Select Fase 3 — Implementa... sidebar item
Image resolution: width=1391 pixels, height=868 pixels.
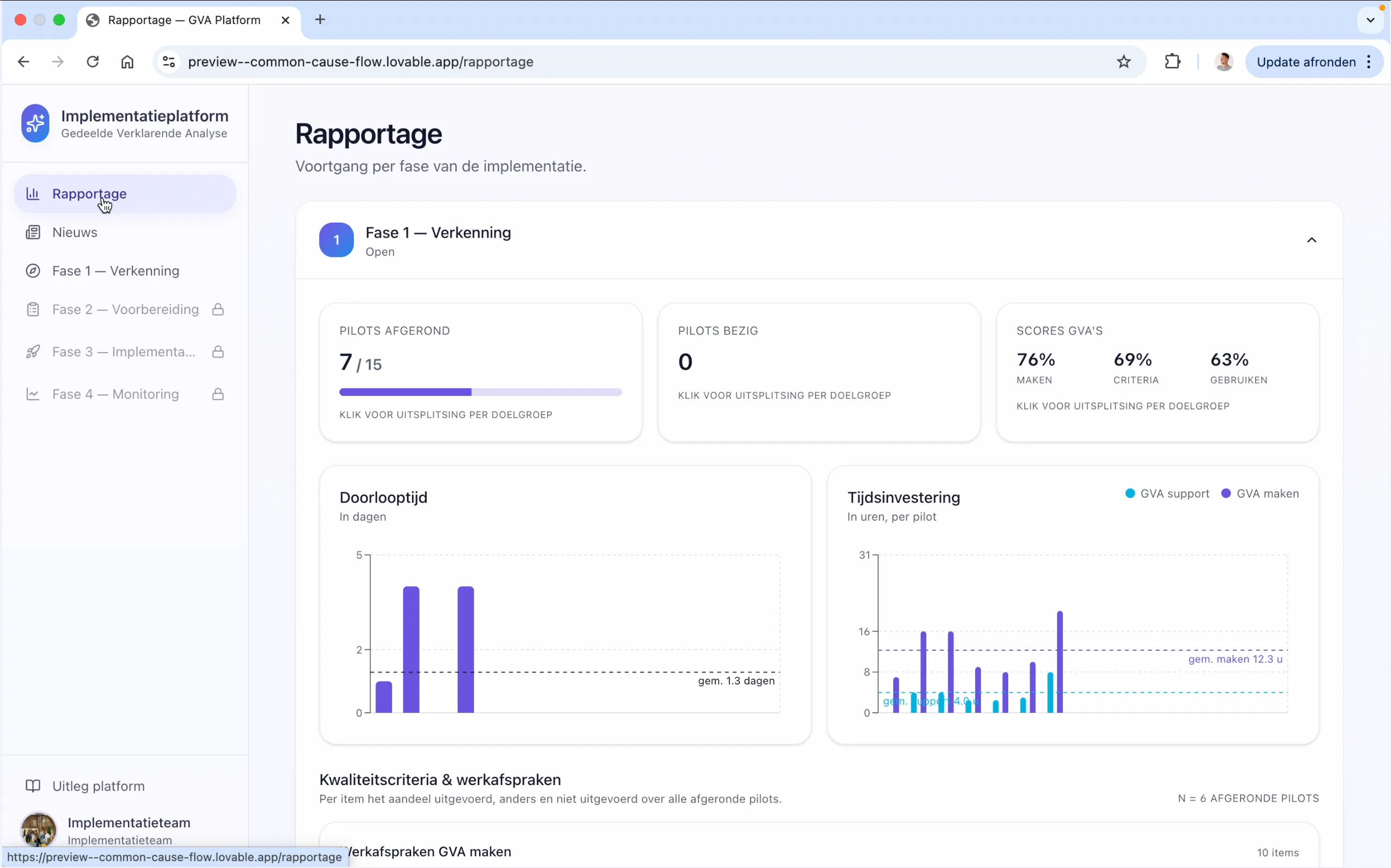point(125,352)
